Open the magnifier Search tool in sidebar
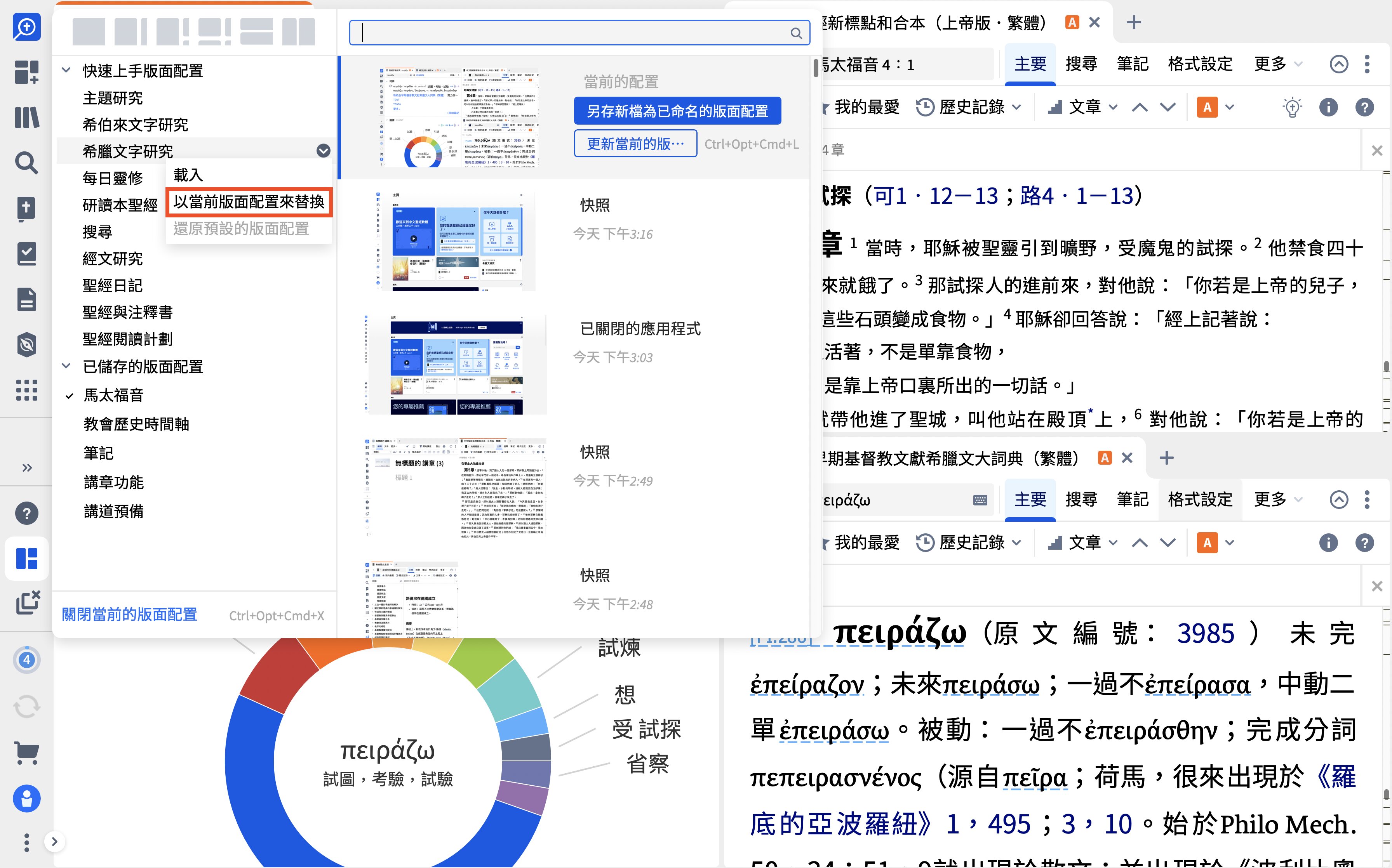This screenshot has width=1392, height=868. (26, 163)
